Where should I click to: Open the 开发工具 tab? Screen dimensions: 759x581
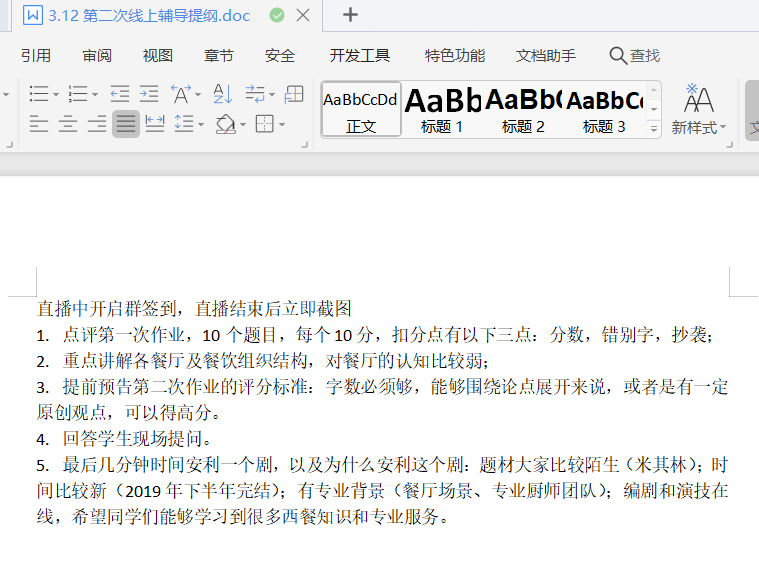click(x=360, y=56)
